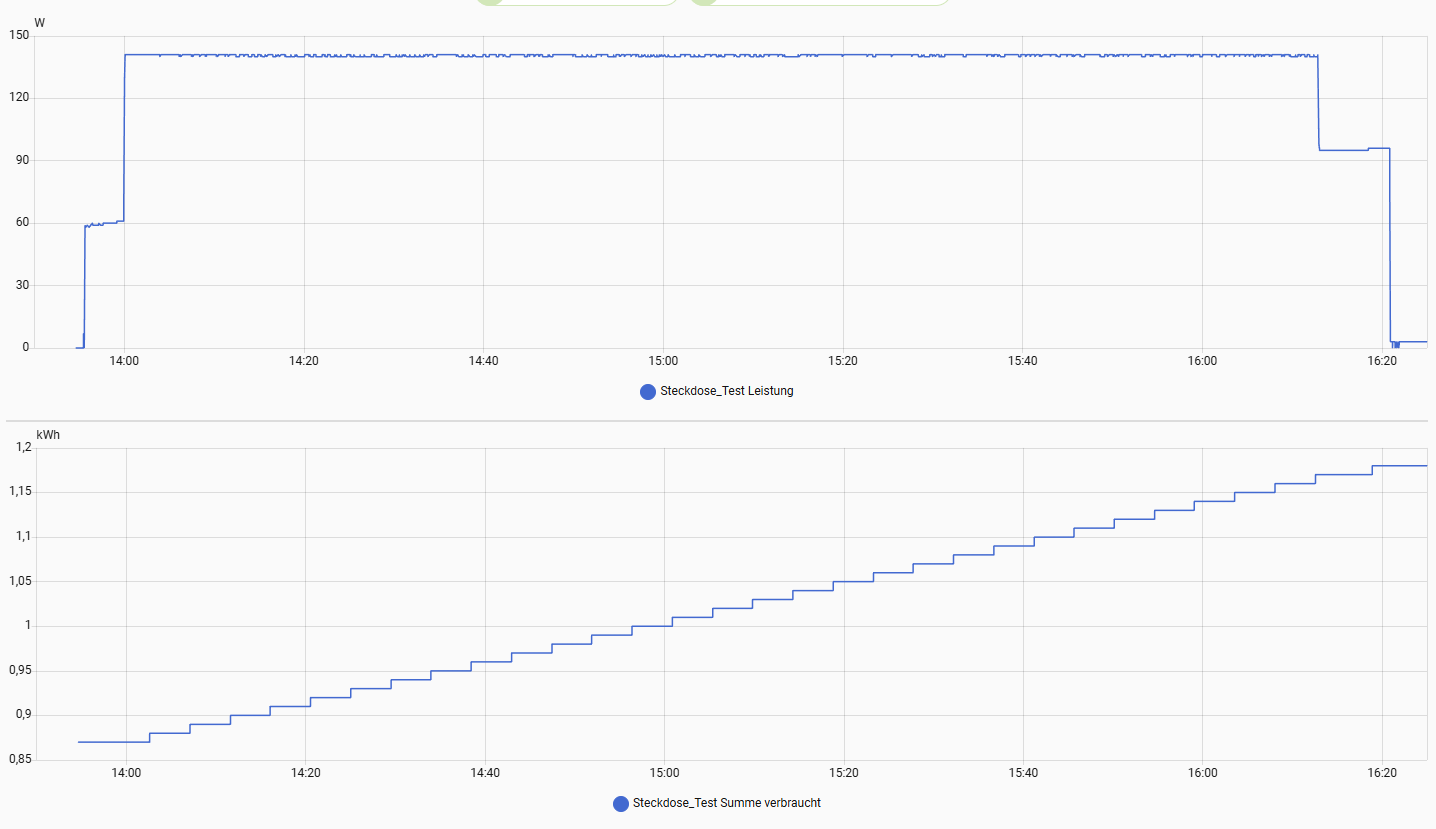Click the 15:00 label on the power chart axis
This screenshot has height=829, width=1436.
[663, 361]
